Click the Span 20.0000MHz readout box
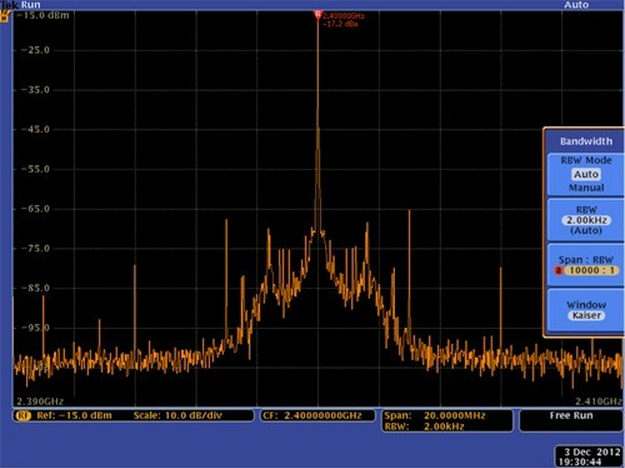This screenshot has height=468, width=625. pos(447,421)
